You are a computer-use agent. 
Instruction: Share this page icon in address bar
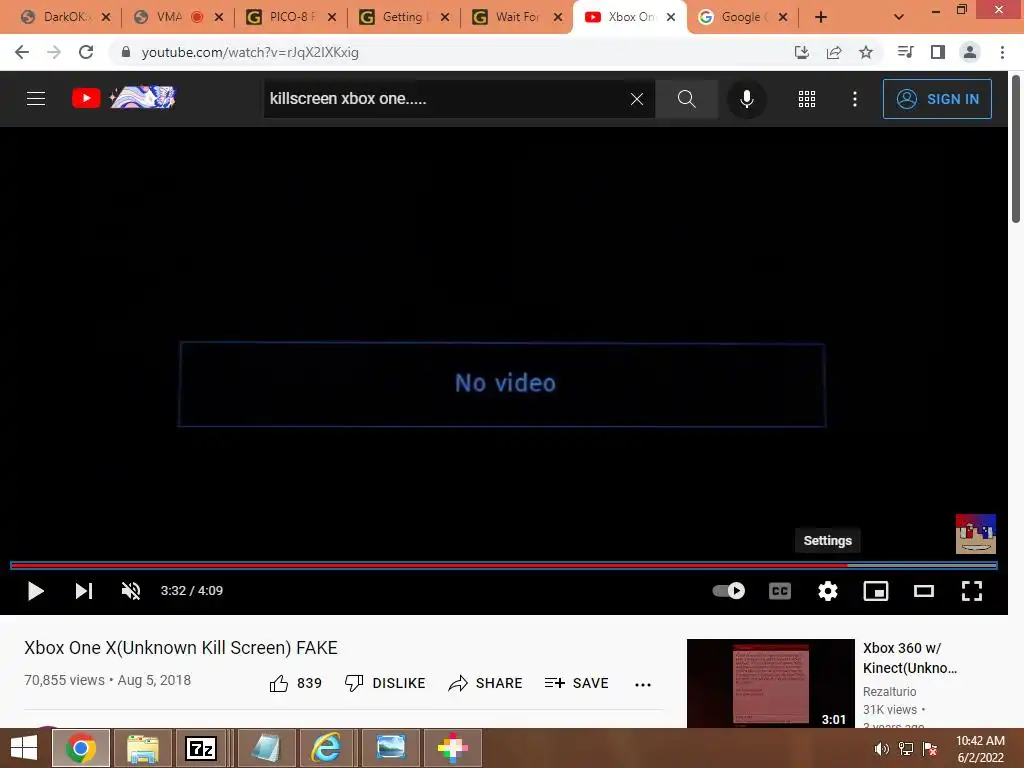tap(834, 52)
